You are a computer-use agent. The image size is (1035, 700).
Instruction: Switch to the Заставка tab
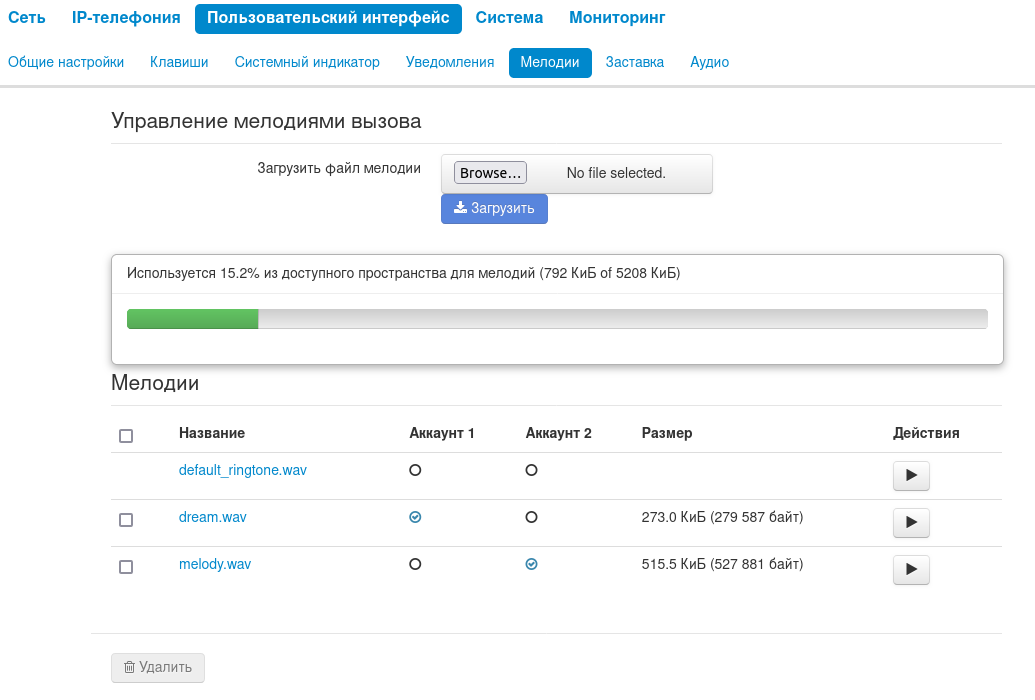(x=635, y=62)
